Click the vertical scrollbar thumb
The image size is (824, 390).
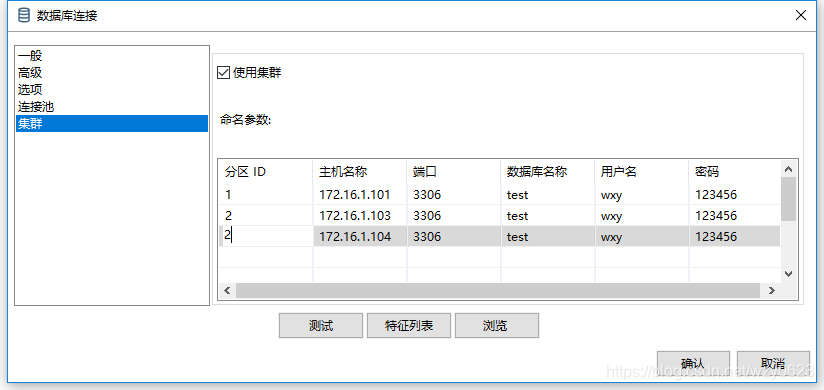[x=788, y=199]
